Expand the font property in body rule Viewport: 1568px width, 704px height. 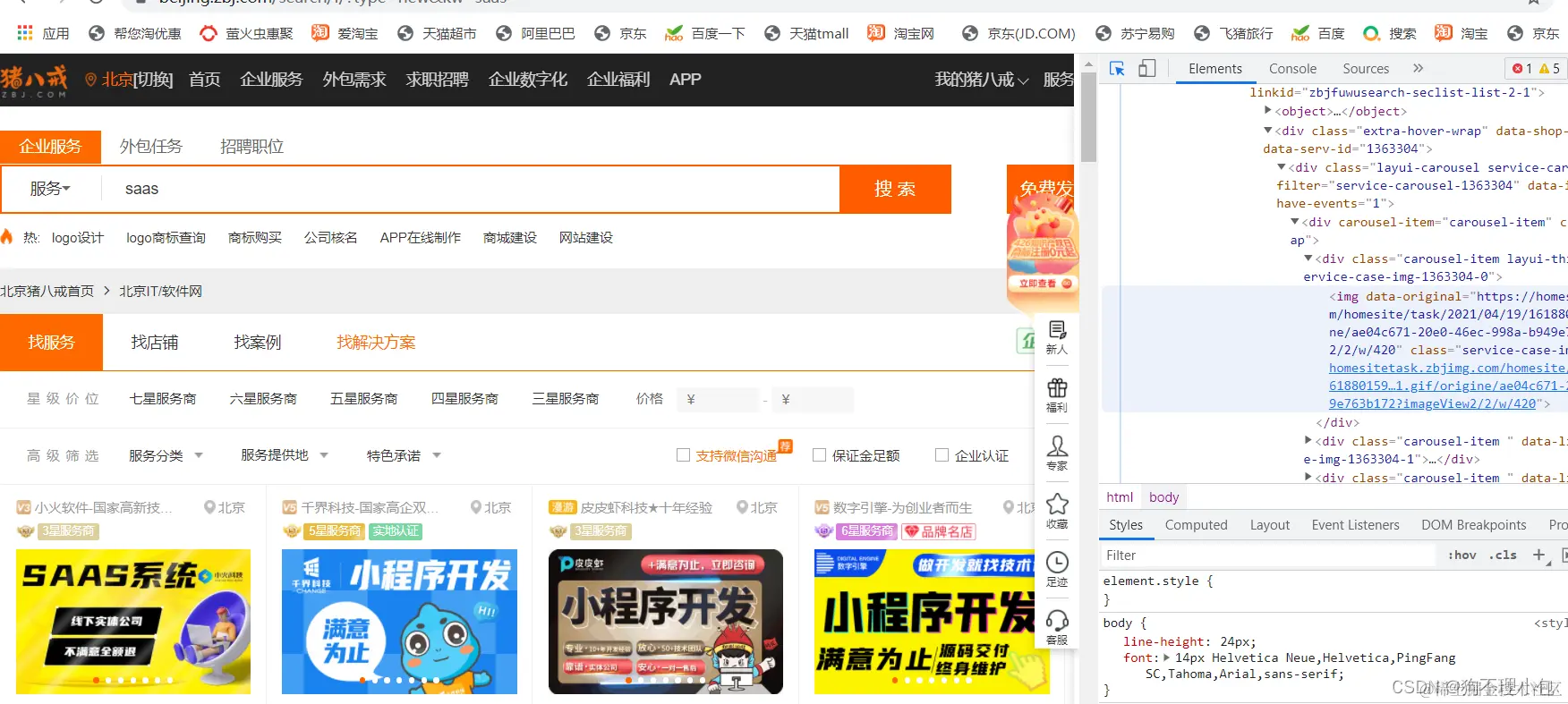click(x=1166, y=657)
